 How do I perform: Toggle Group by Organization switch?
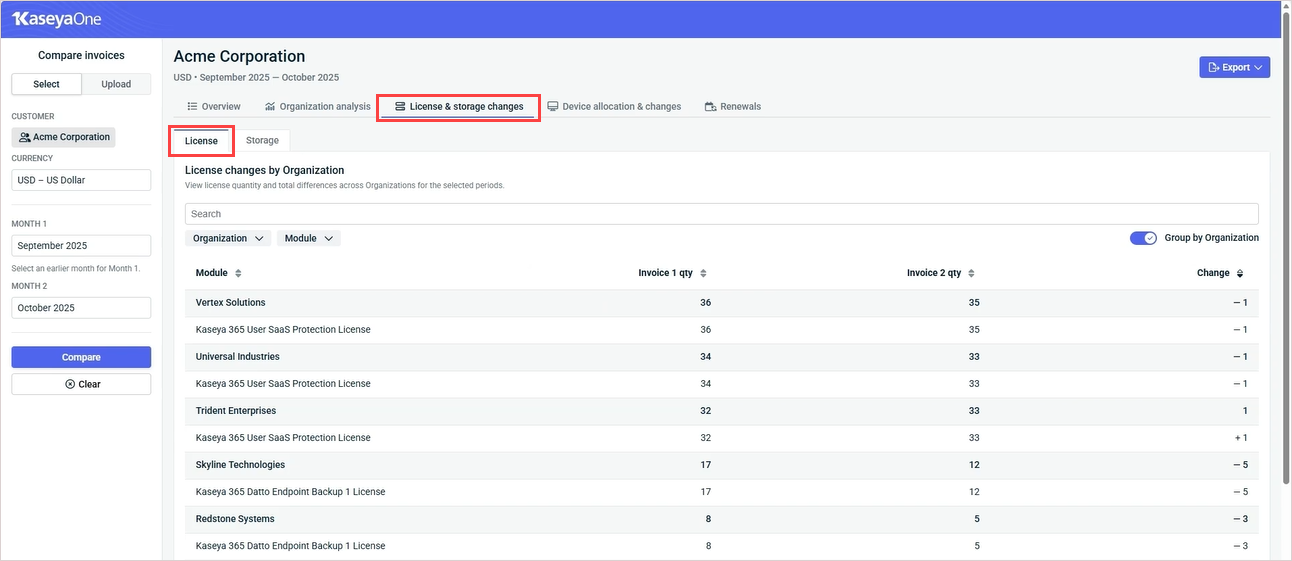click(1143, 238)
